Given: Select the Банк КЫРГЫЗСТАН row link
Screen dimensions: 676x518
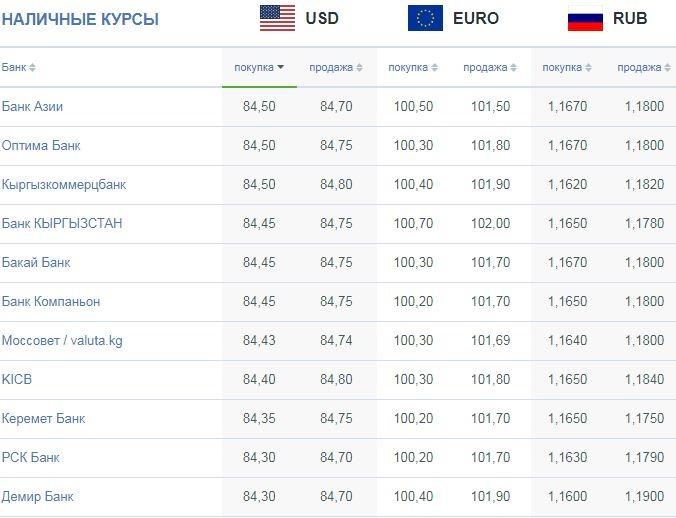Looking at the screenshot, I should (x=62, y=224).
